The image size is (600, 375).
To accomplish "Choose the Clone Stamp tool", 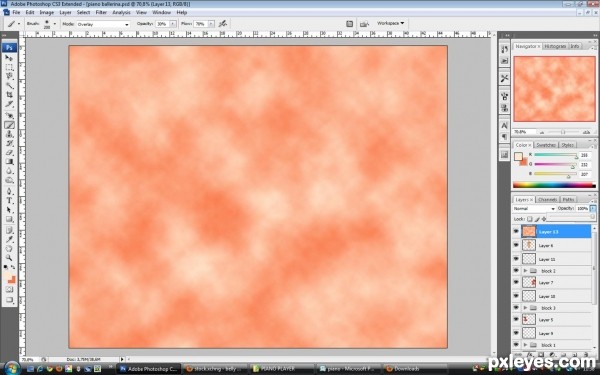I will pyautogui.click(x=9, y=134).
